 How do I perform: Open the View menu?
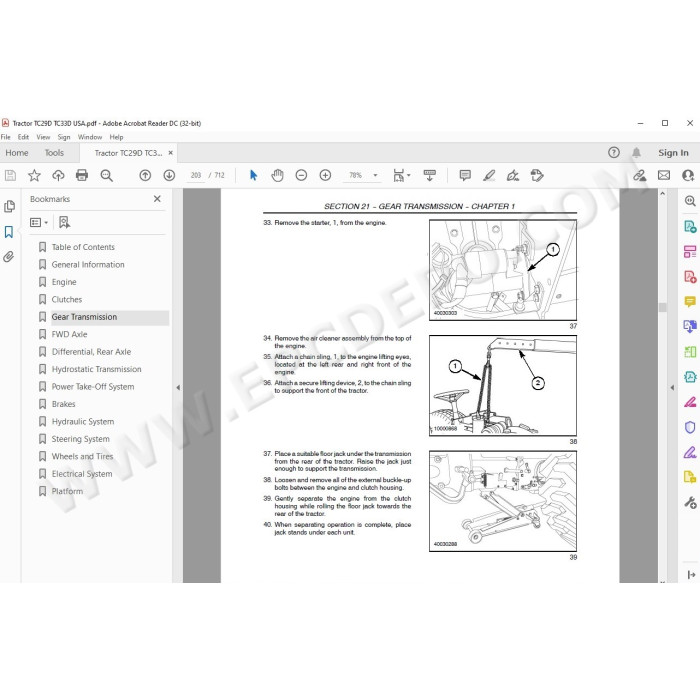(x=43, y=137)
